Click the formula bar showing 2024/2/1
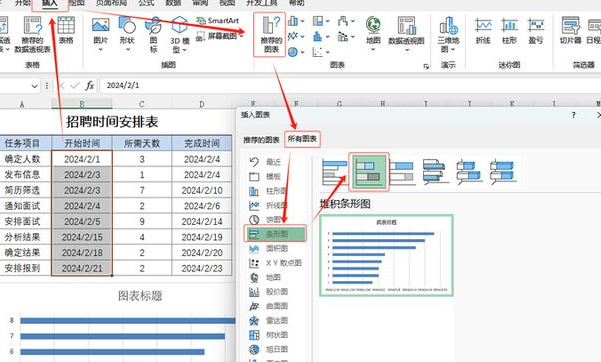This screenshot has height=362, width=601. tap(350, 85)
